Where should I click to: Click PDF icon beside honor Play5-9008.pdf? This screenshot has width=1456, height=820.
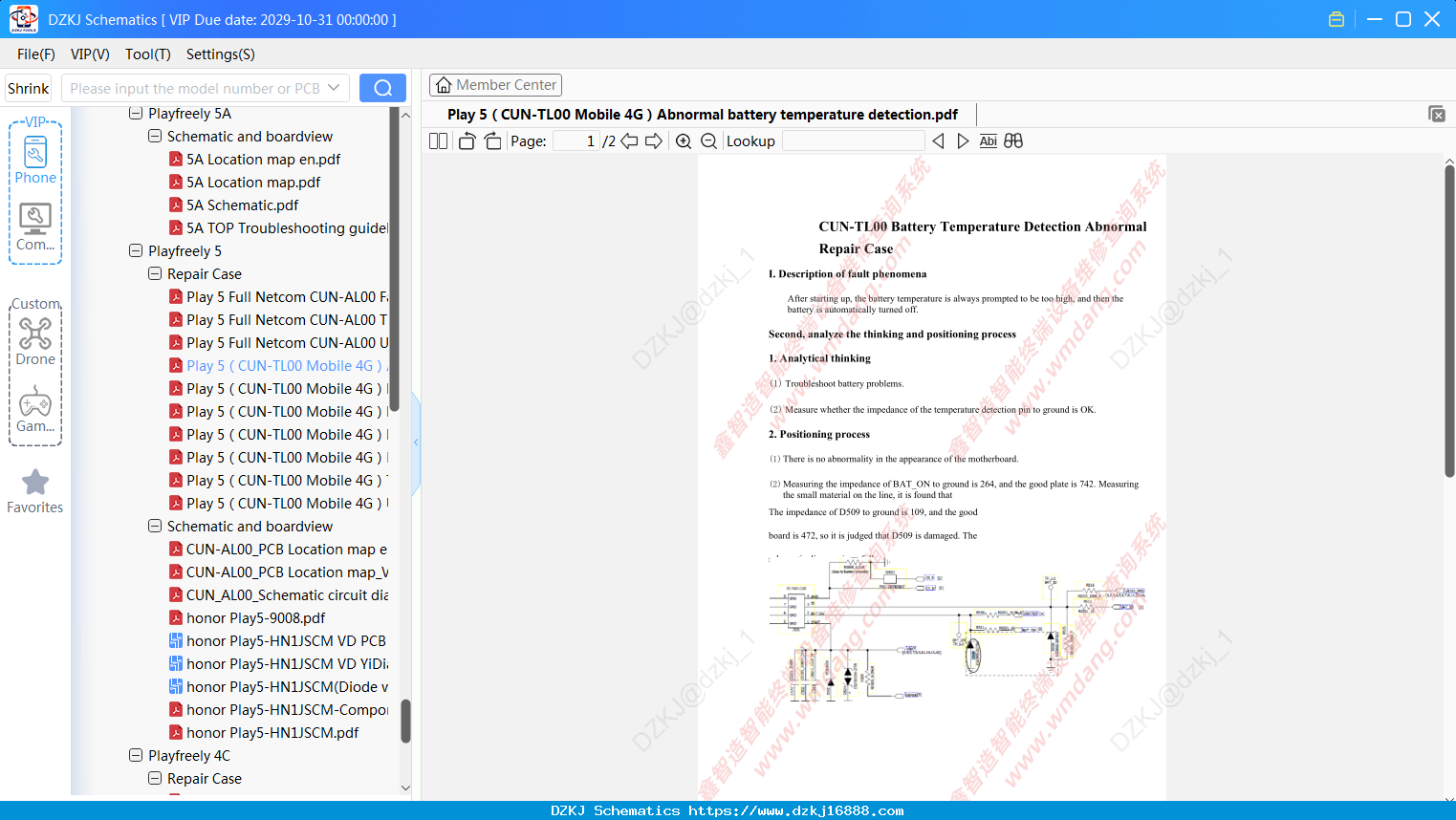coord(176,617)
